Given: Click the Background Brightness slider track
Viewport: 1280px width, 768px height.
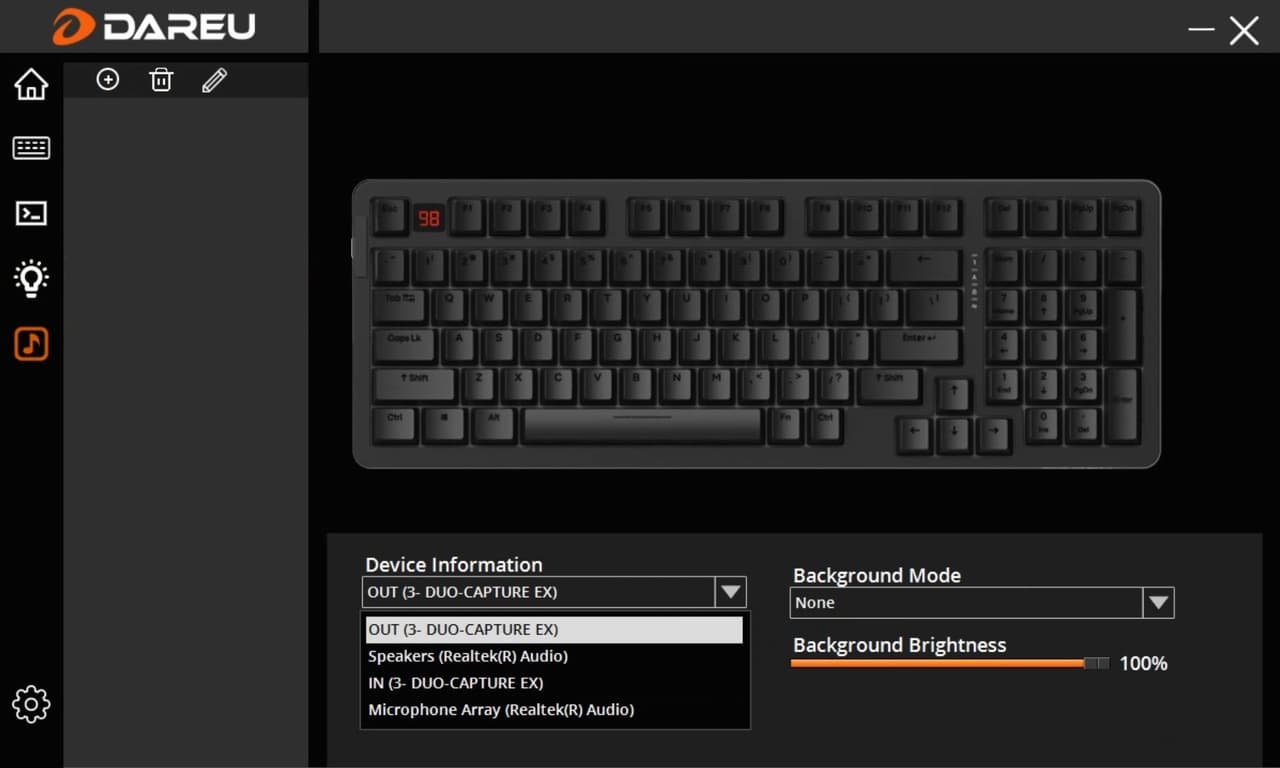Looking at the screenshot, I should [950, 663].
